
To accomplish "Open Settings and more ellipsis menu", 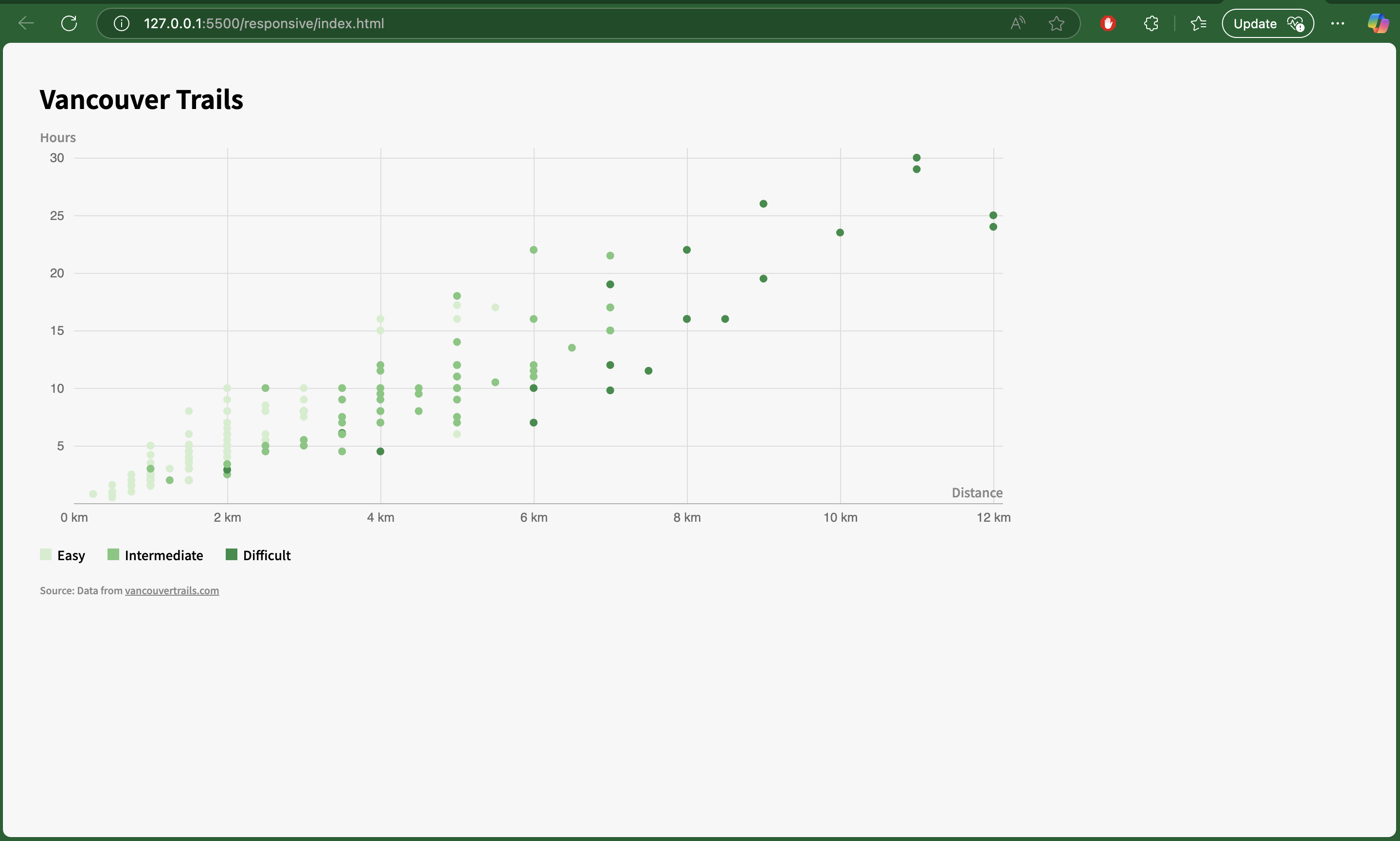I will point(1338,23).
